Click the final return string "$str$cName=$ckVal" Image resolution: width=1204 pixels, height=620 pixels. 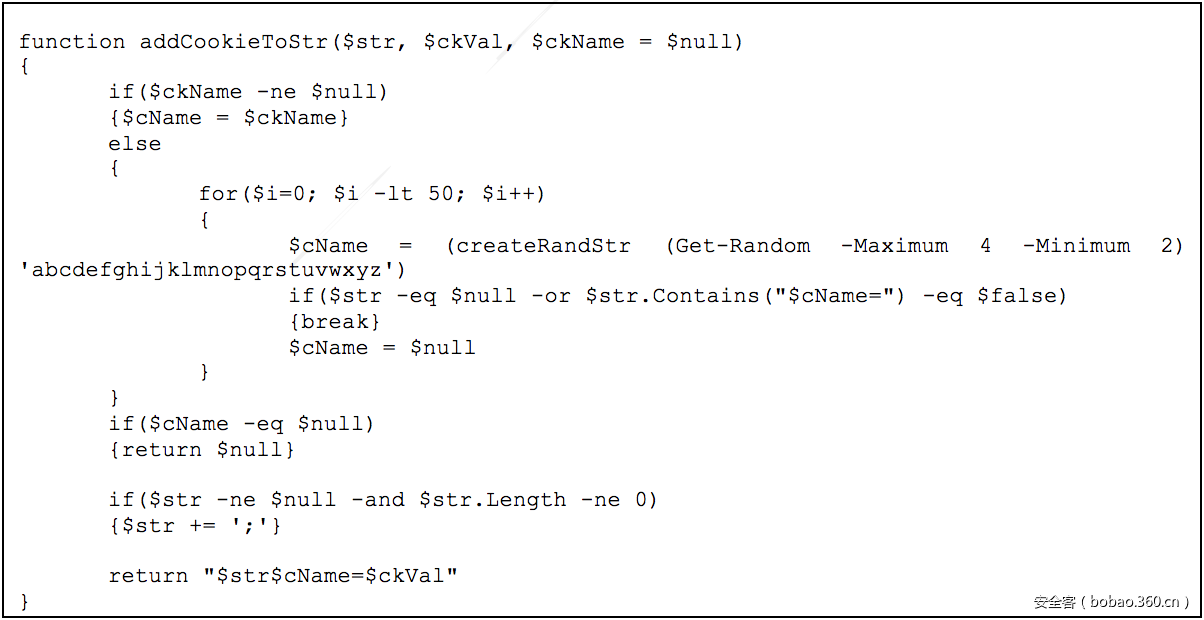[330, 576]
